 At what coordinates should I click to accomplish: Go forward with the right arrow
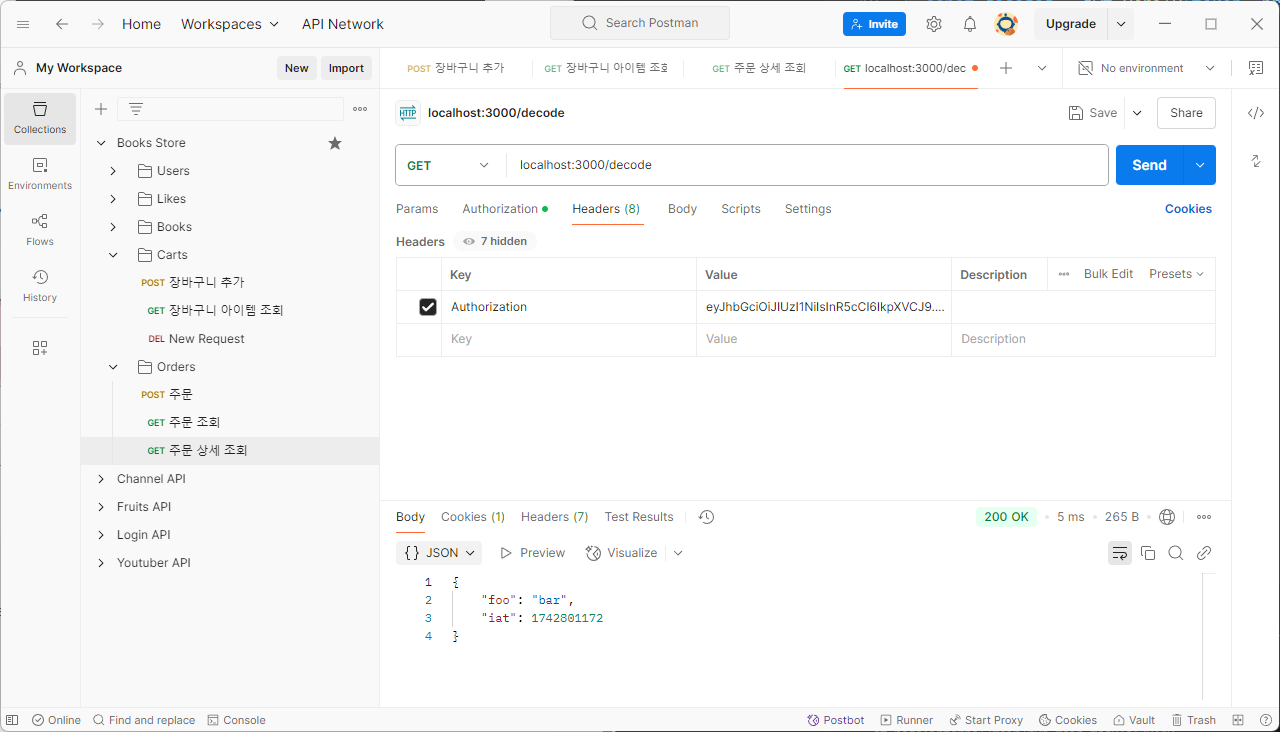[x=98, y=24]
